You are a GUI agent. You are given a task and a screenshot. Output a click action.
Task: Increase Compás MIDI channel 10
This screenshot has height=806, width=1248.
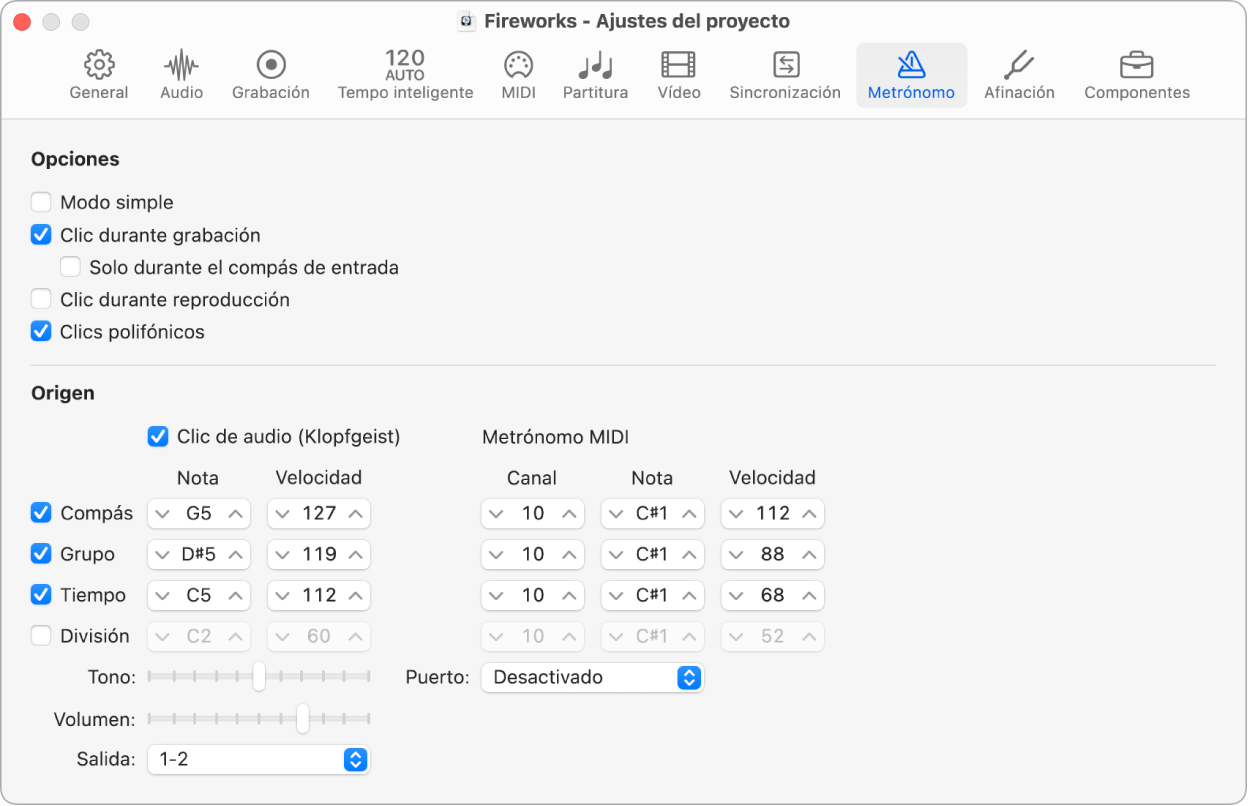click(x=569, y=513)
